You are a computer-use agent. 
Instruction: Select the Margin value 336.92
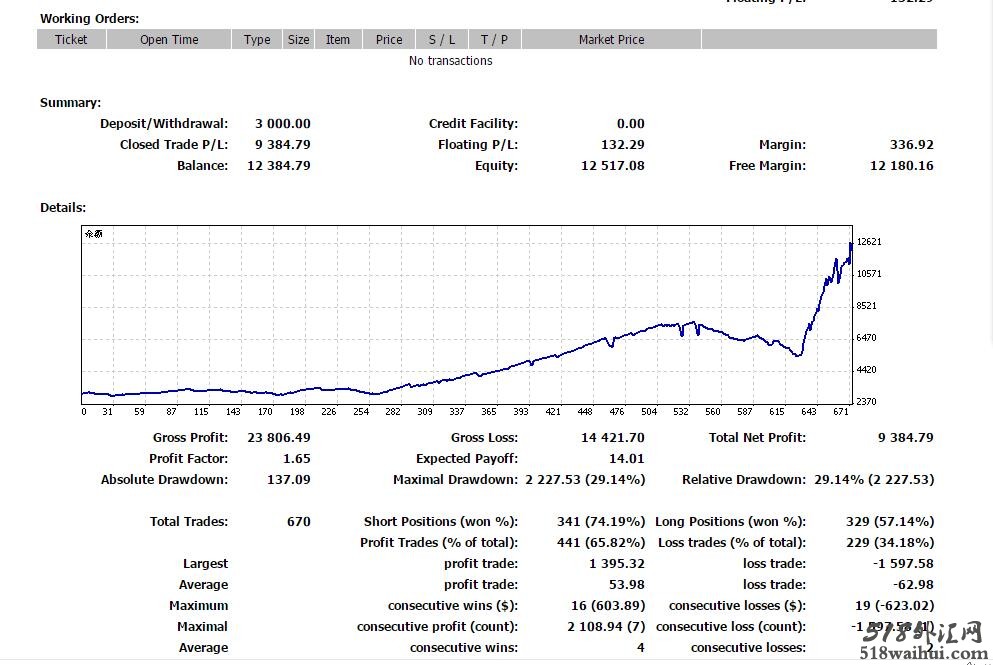[x=911, y=144]
